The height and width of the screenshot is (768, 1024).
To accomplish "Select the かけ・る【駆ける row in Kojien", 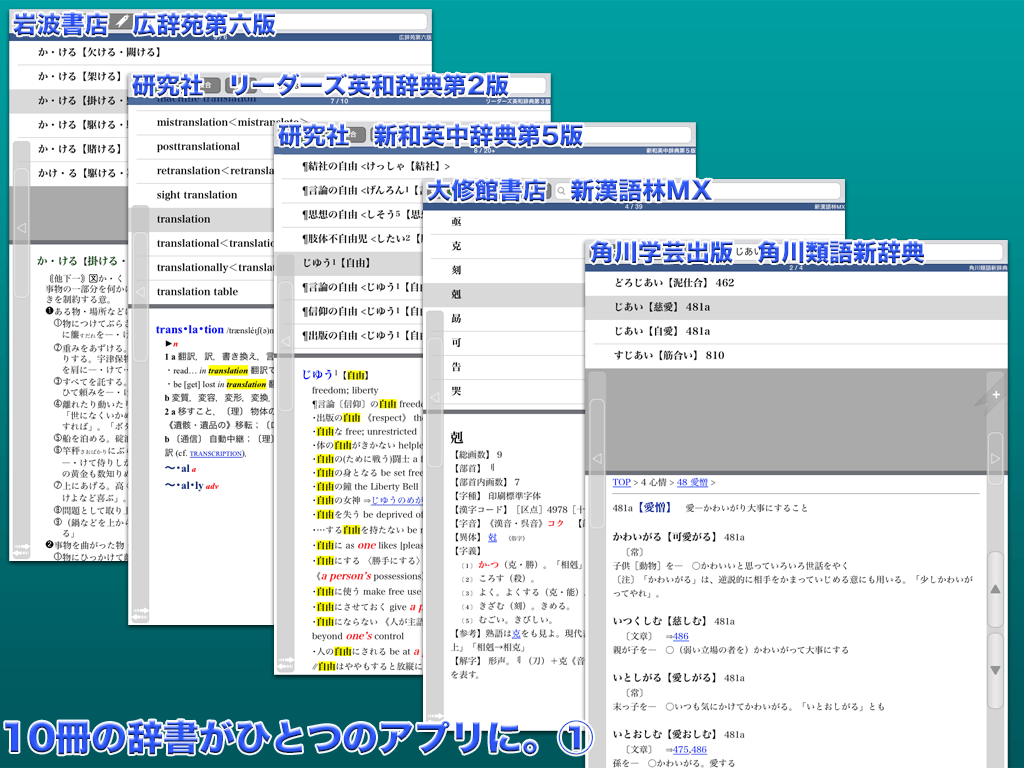I will (x=69, y=173).
